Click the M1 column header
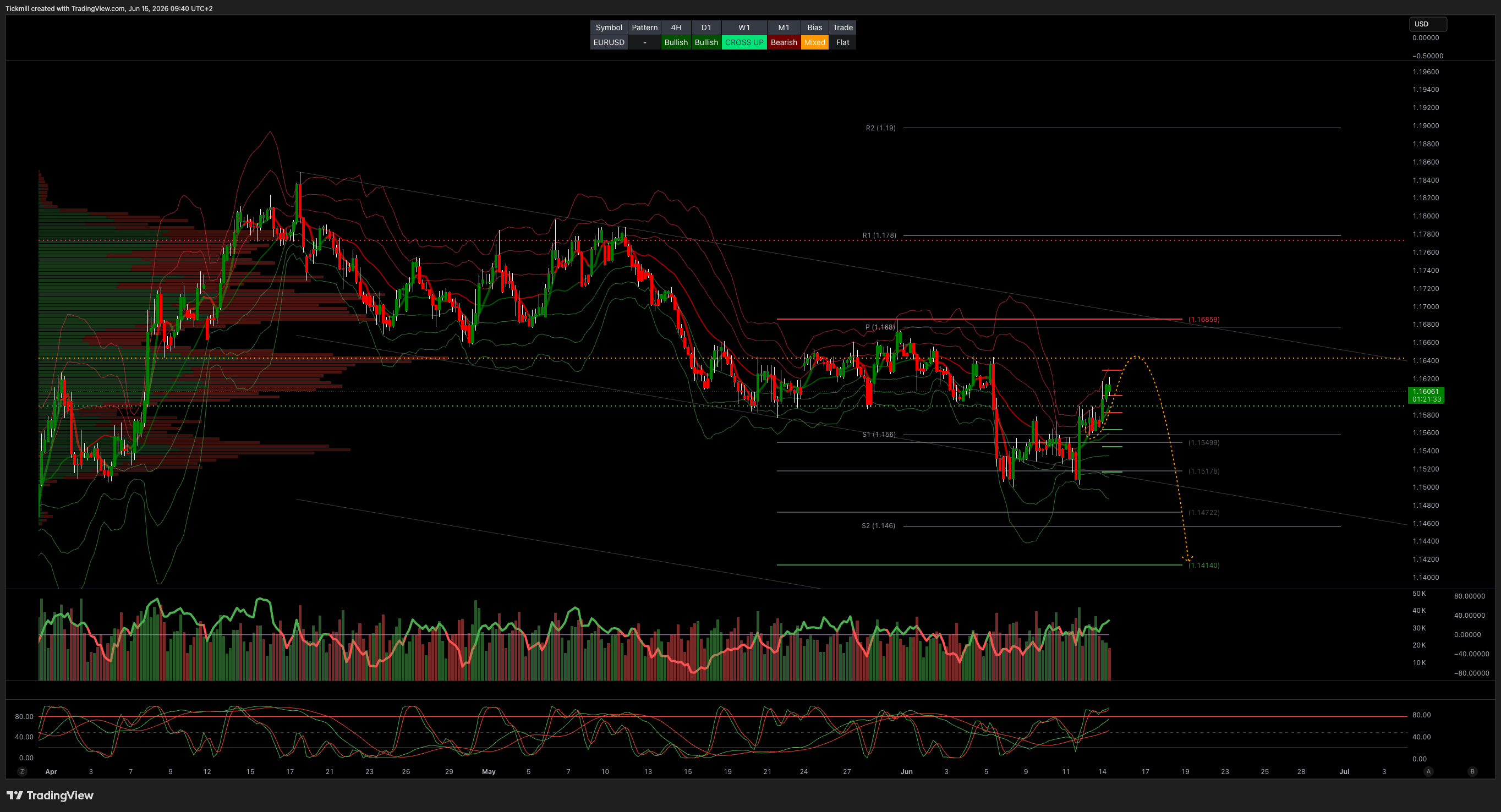This screenshot has height=812, width=1501. pos(784,28)
